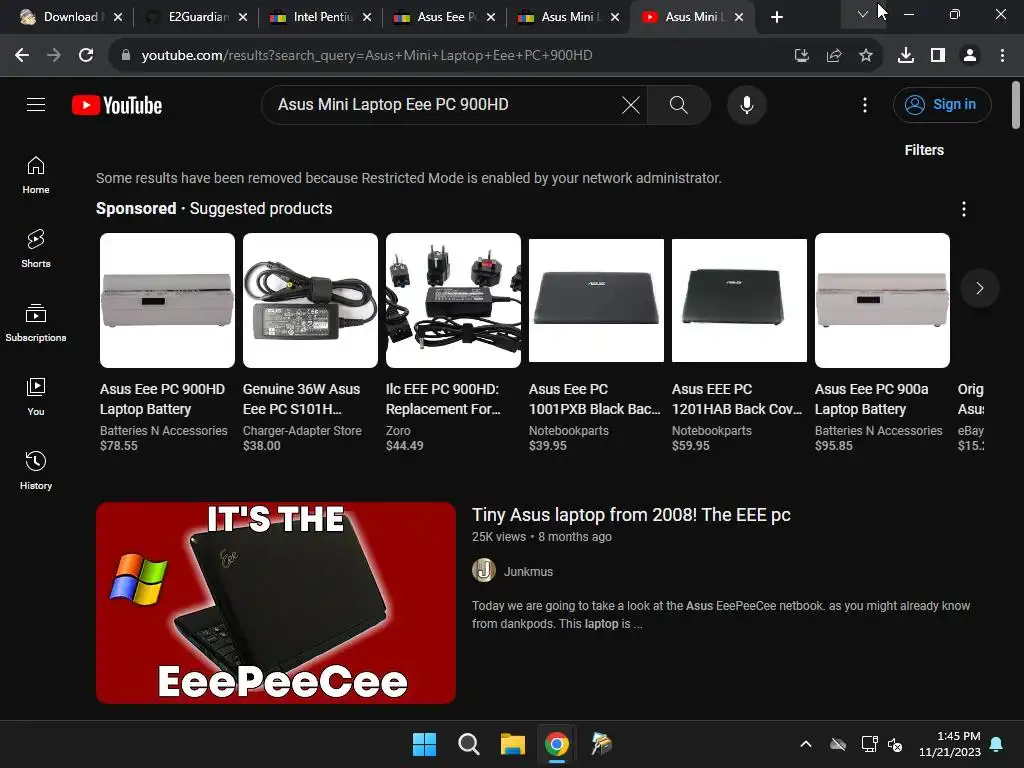Close the E2Guardian tab

(243, 17)
